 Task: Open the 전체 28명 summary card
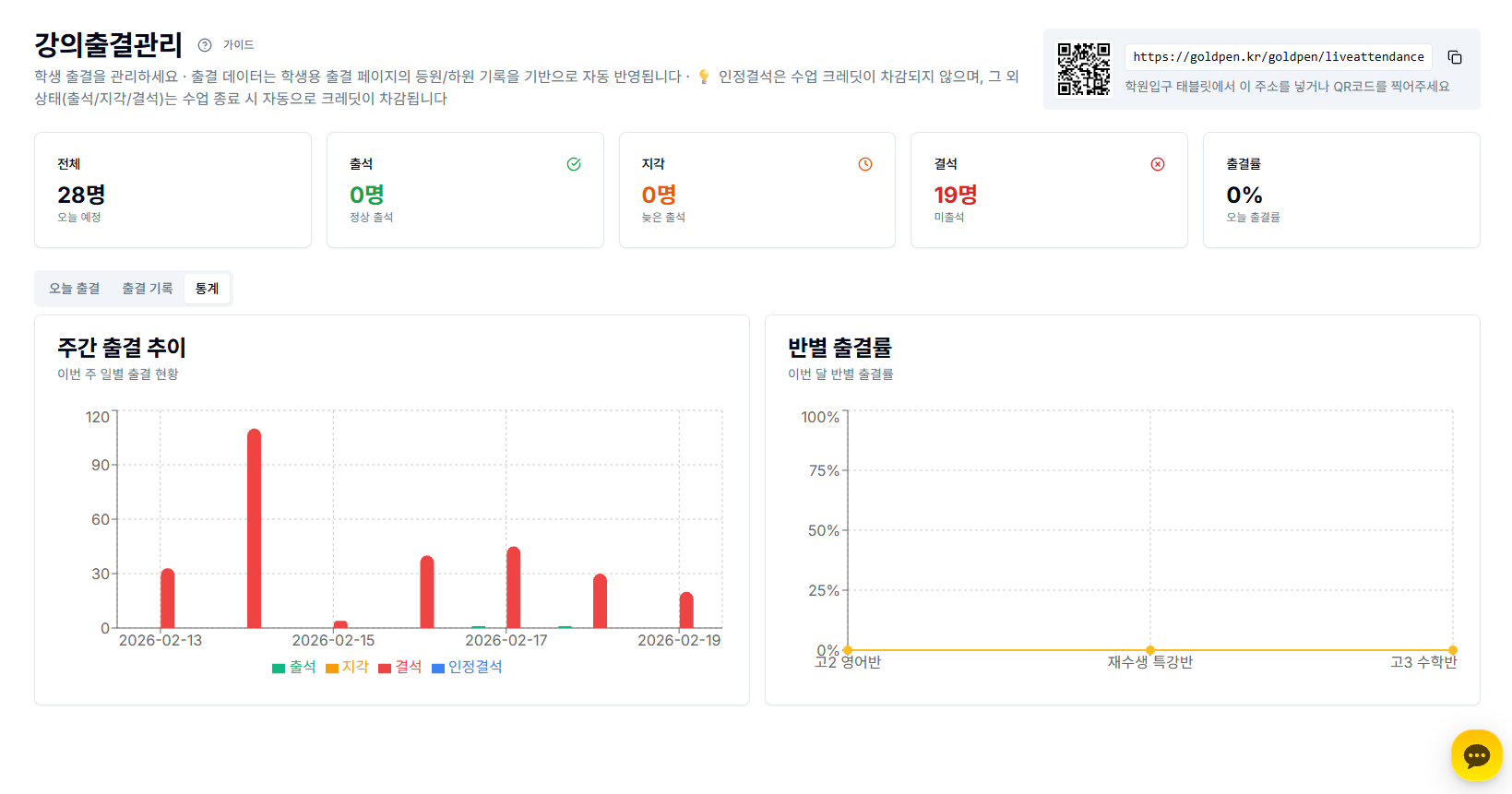(x=173, y=190)
